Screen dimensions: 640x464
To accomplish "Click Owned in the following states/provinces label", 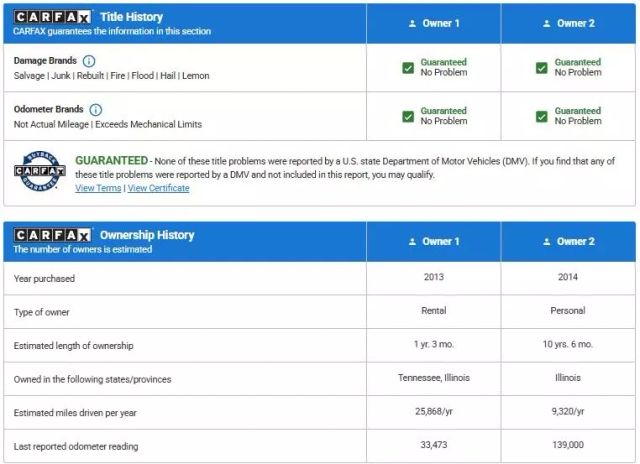I will [92, 379].
